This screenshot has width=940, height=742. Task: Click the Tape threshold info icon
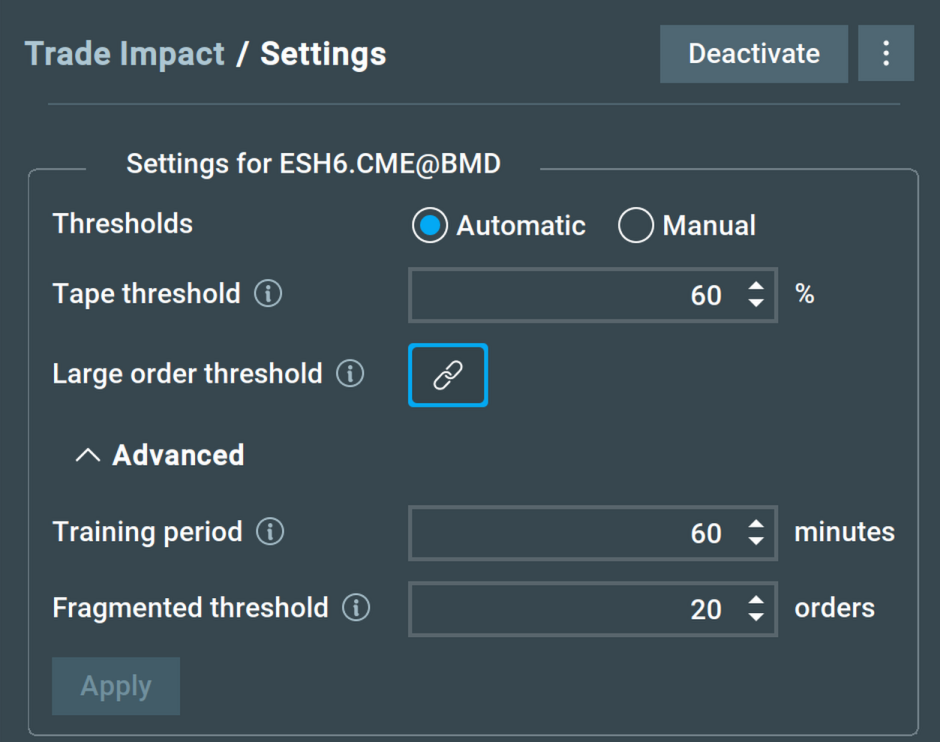268,294
